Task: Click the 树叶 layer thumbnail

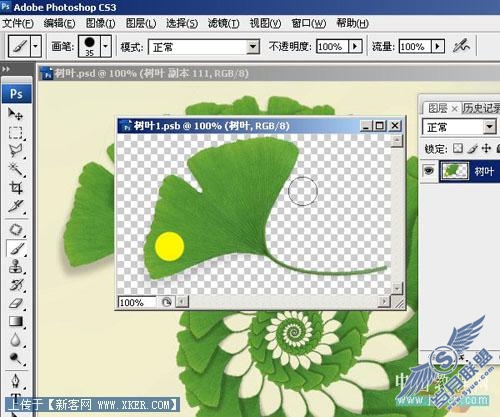Action: (x=454, y=171)
